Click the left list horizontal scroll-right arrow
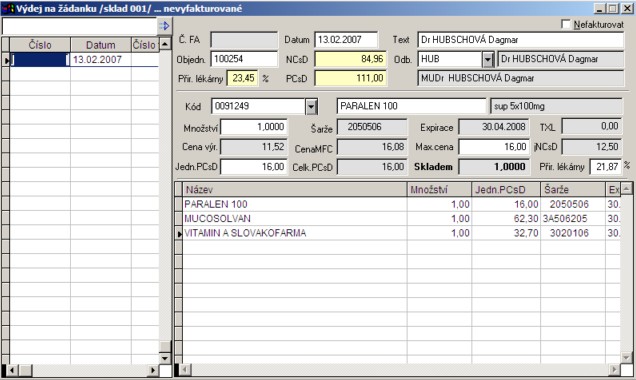The height and width of the screenshot is (380, 636). pyautogui.click(x=153, y=371)
